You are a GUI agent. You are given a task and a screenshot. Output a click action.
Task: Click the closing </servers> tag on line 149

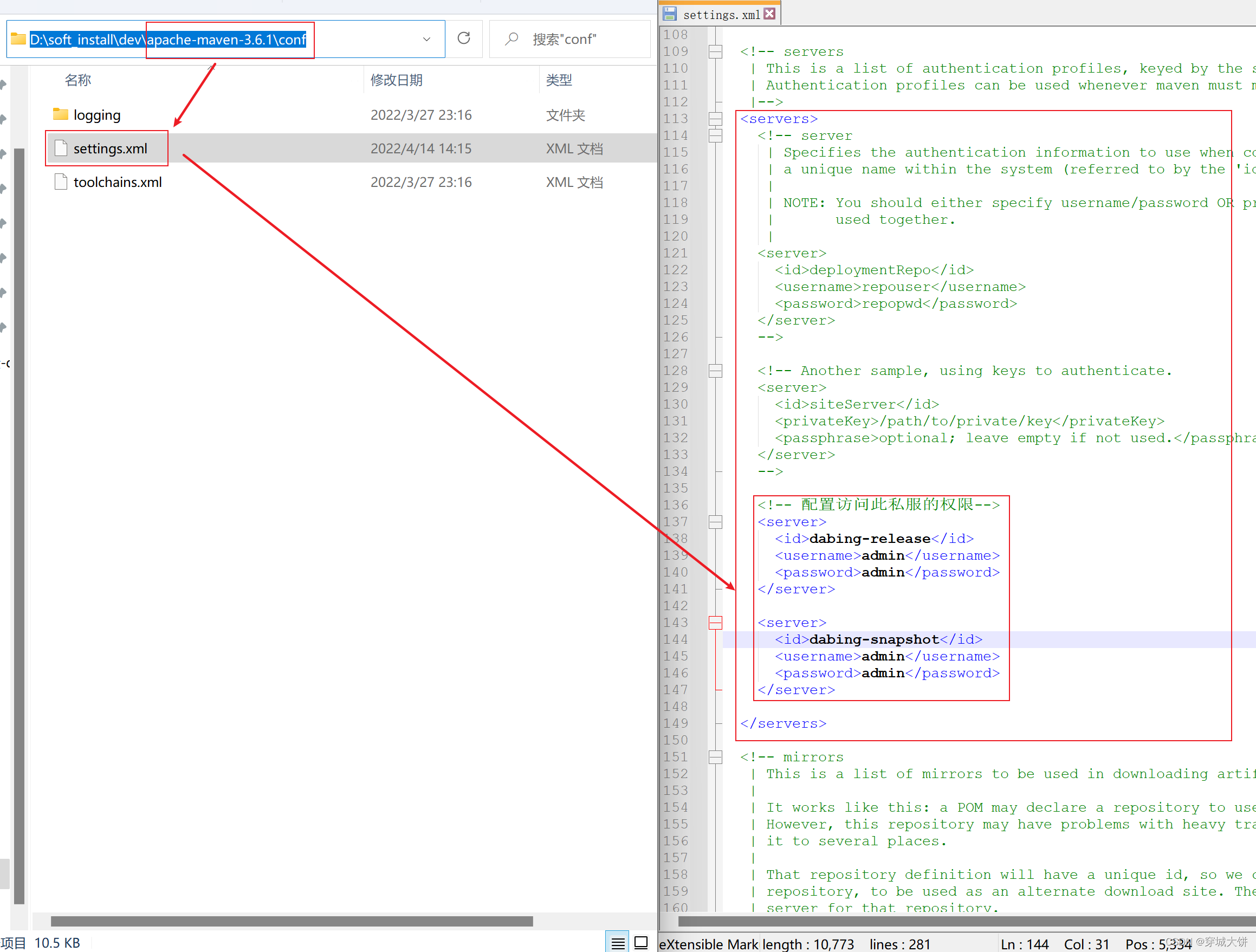coord(783,724)
